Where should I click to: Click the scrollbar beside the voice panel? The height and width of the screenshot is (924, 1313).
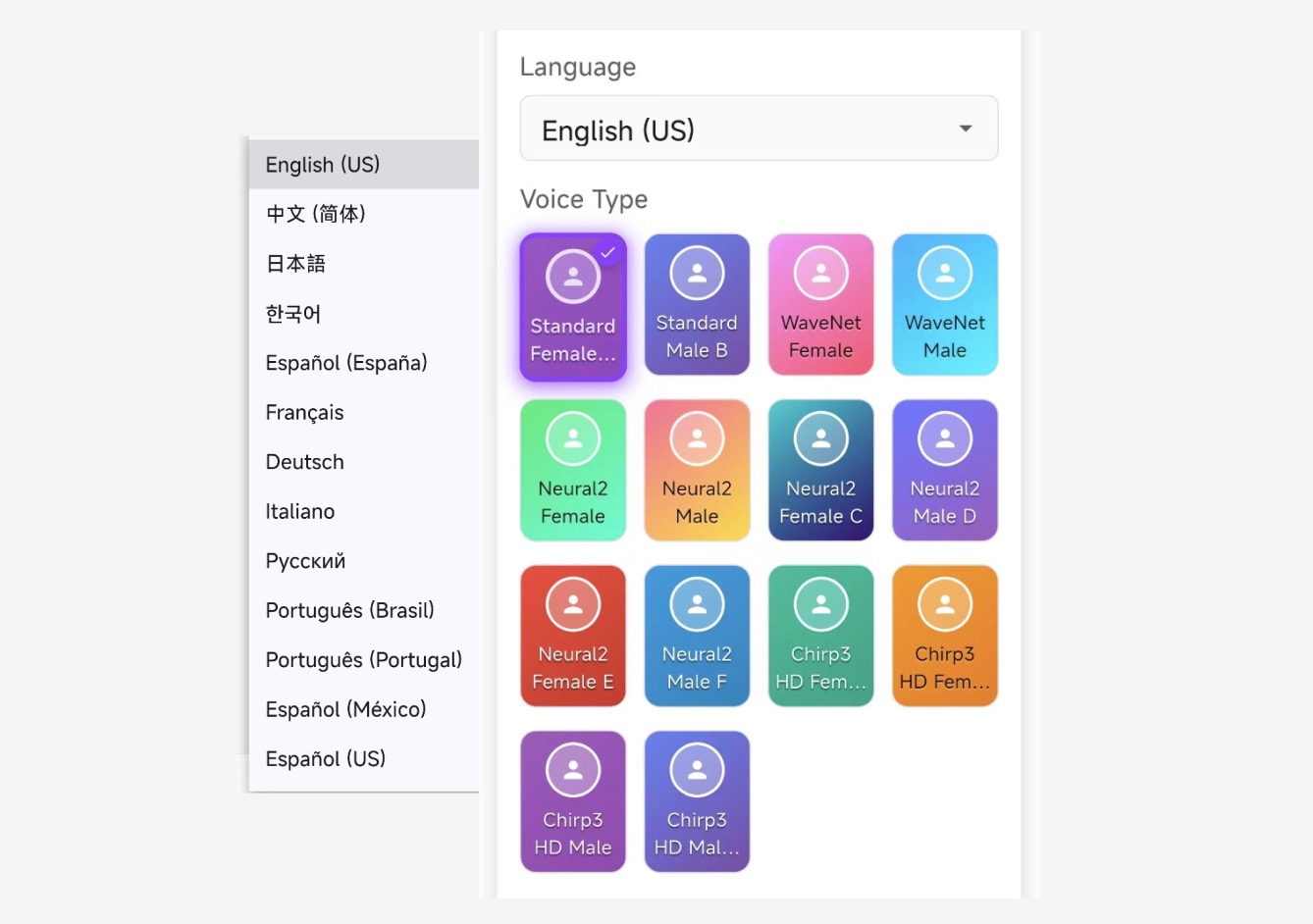(1028, 461)
